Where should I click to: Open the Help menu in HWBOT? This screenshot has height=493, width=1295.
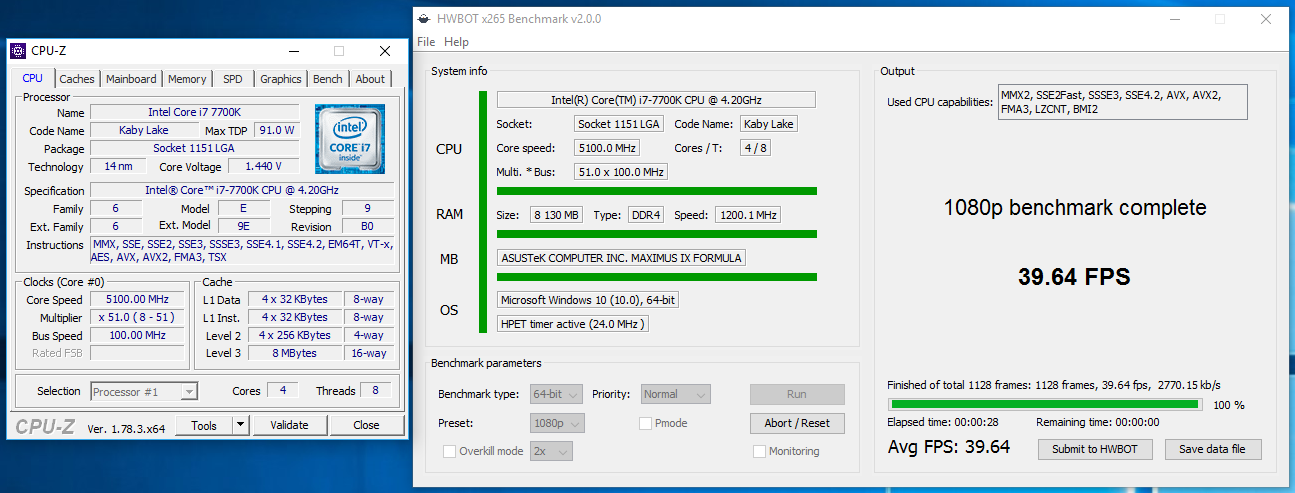click(x=456, y=42)
